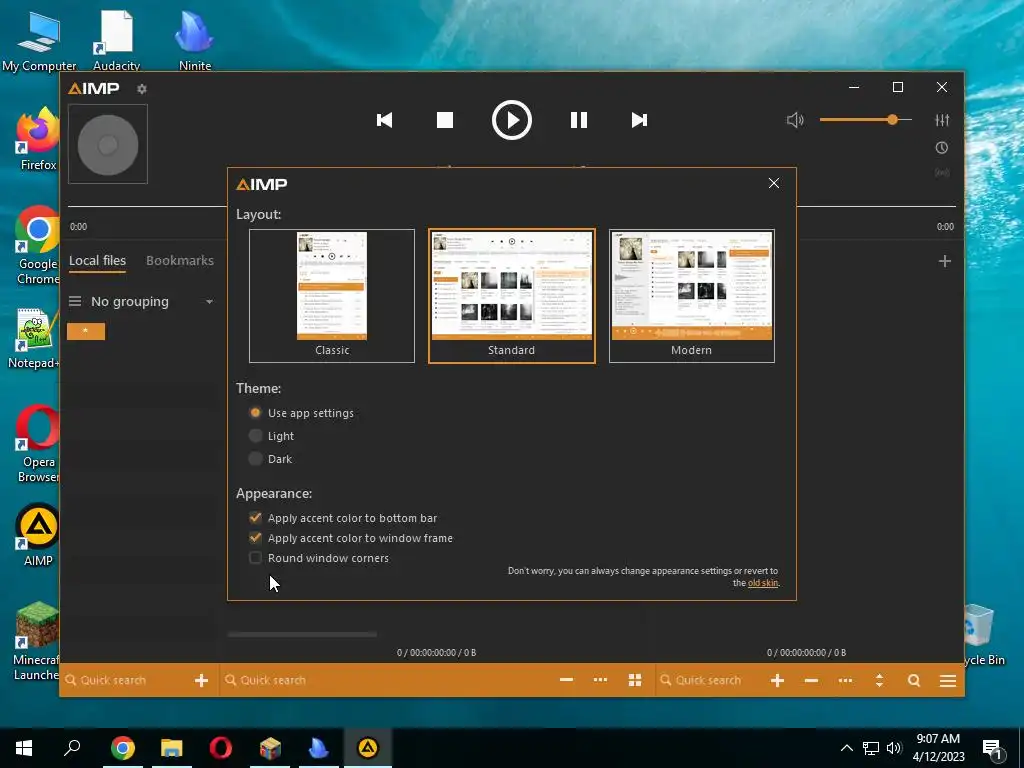
Task: Show hidden tray icons chevron
Action: 846,748
